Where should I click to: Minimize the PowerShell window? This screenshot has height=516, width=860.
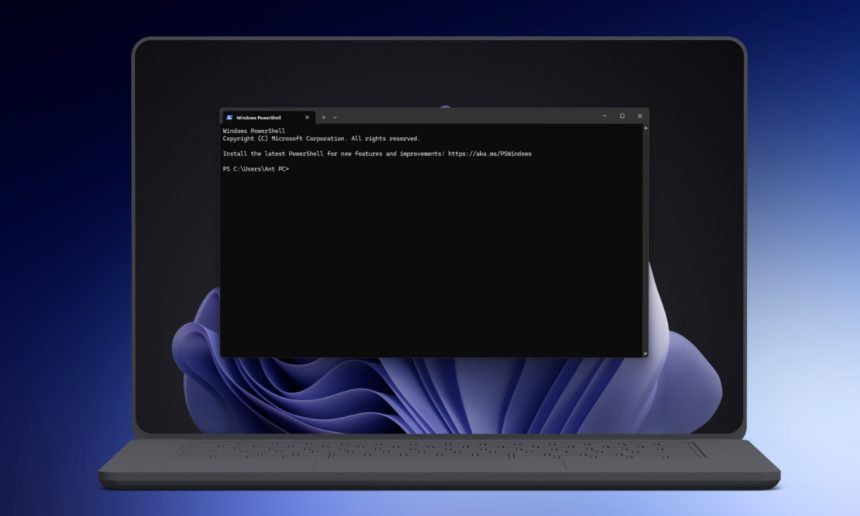(604, 116)
